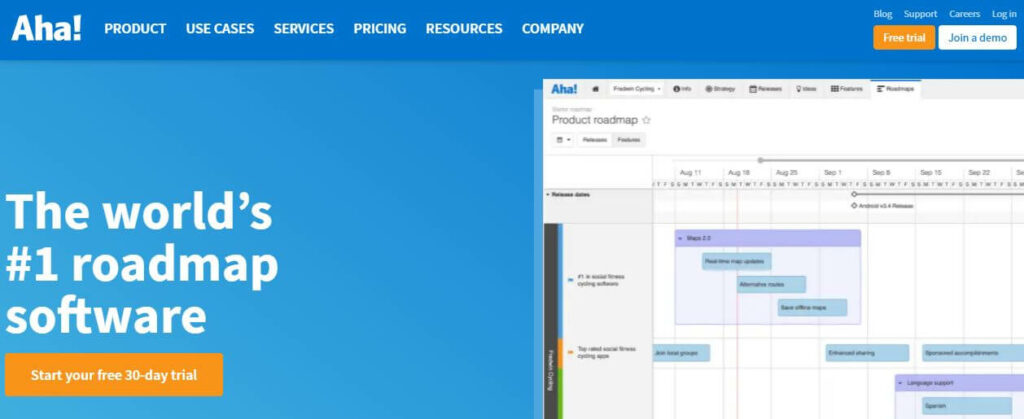Open the Fredwin Cycling product dropdown
This screenshot has height=419, width=1024.
click(x=637, y=89)
